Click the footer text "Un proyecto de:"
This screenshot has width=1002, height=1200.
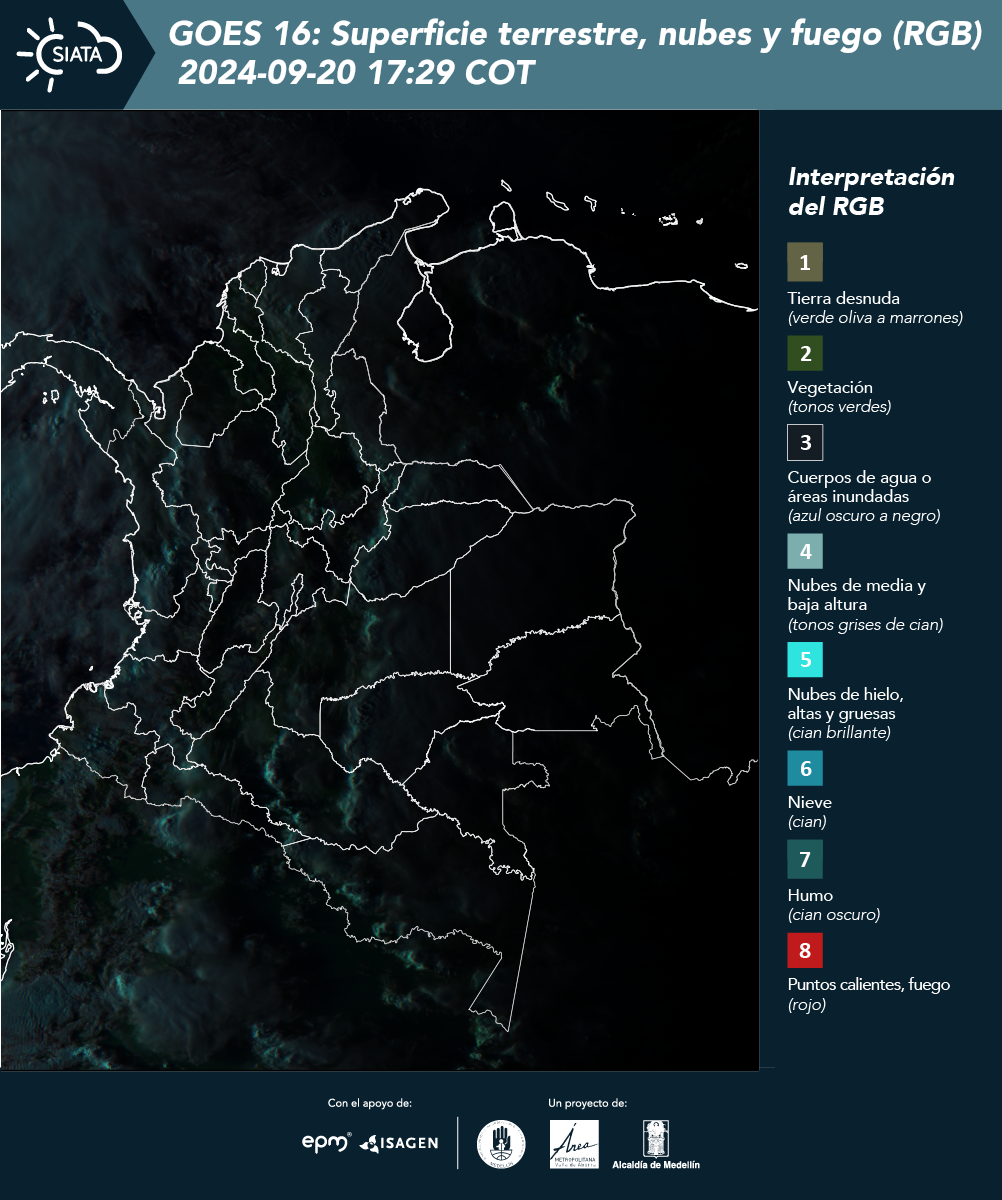coord(588,1103)
